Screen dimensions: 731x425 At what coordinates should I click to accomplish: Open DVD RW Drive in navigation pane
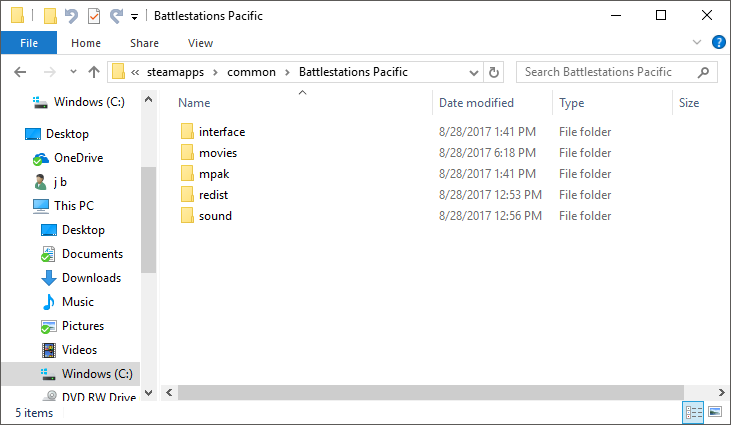coord(89,396)
